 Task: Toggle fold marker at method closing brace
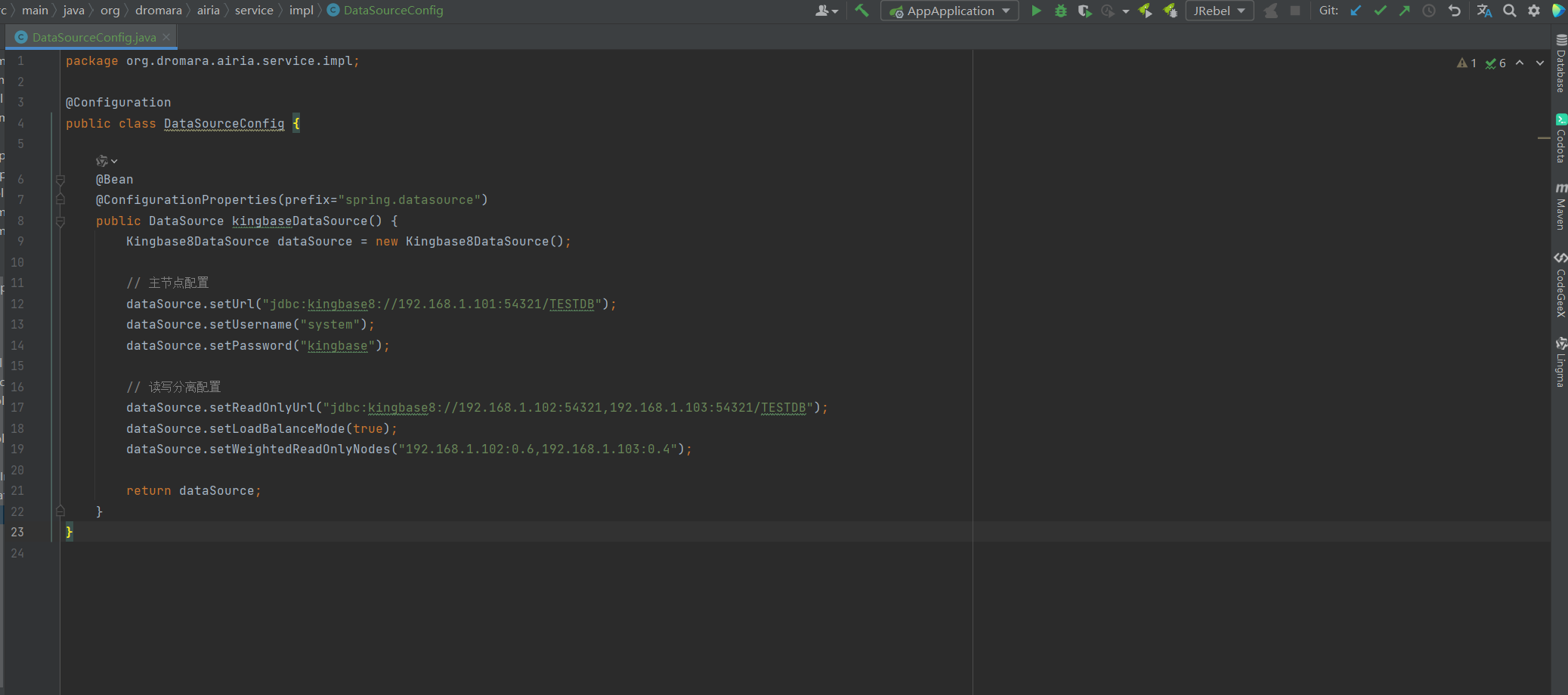60,511
